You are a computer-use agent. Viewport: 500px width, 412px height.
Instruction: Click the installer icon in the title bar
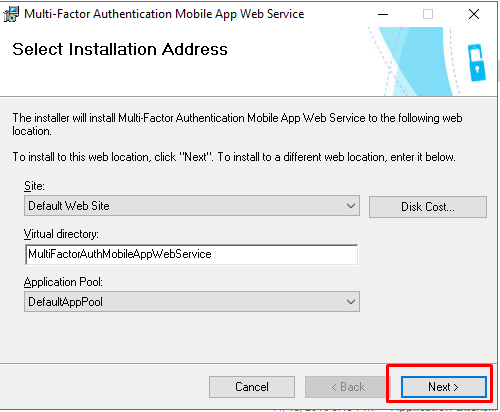(x=11, y=14)
